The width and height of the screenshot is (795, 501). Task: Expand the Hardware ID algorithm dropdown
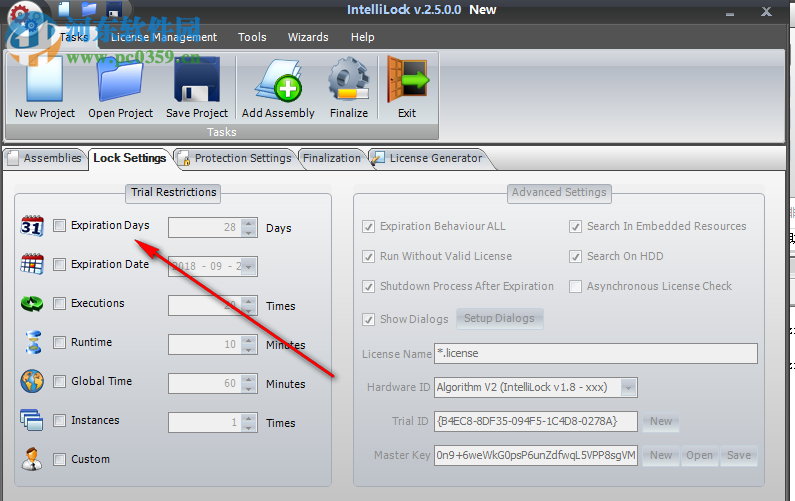point(628,387)
